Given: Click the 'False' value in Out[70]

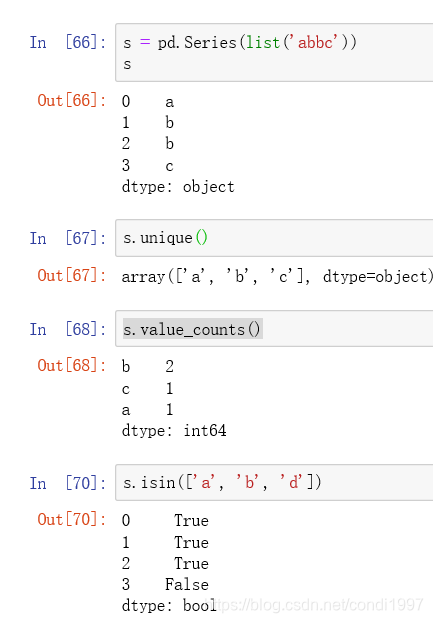Looking at the screenshot, I should pos(187,584).
